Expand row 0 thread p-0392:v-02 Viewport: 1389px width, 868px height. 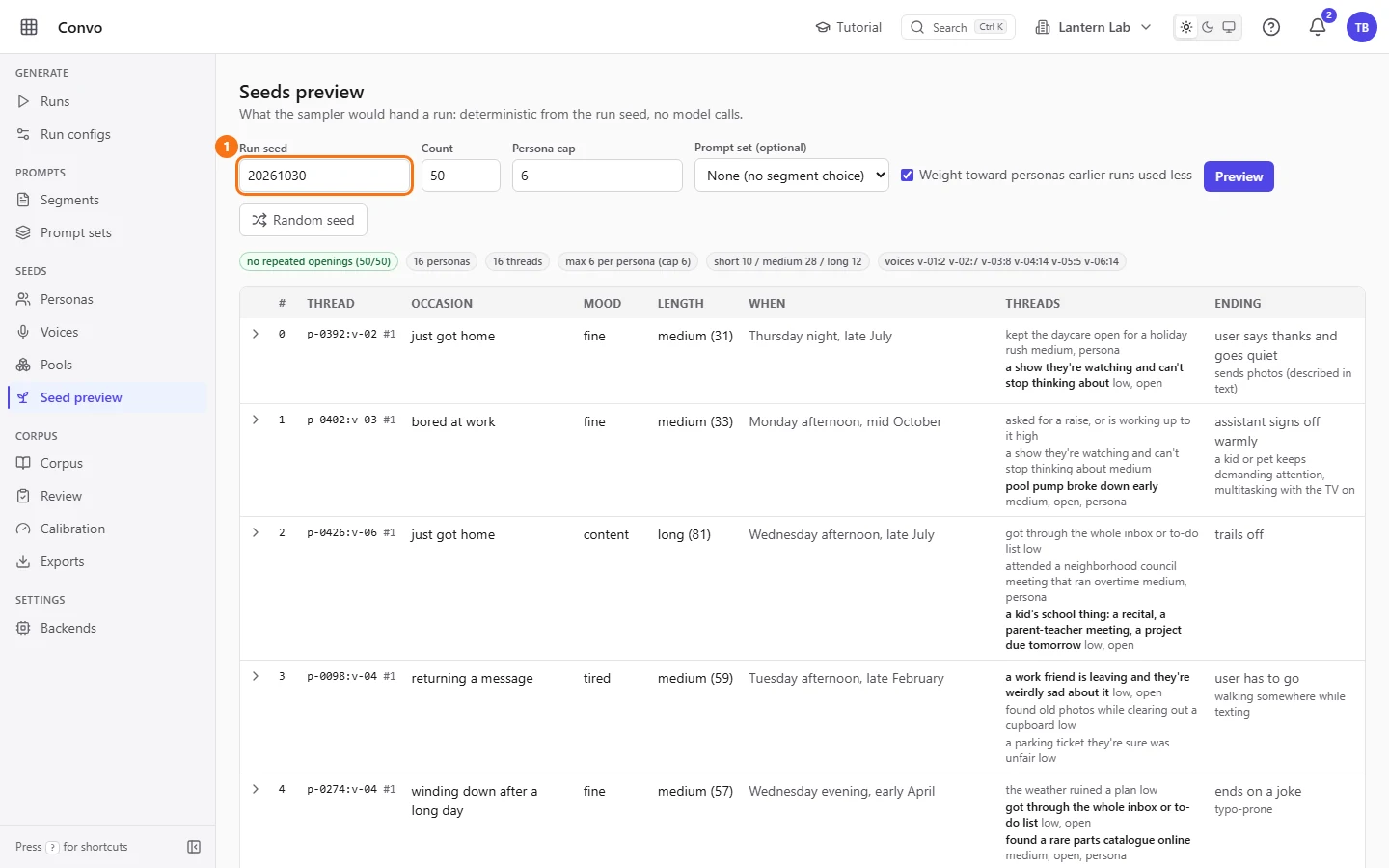[x=256, y=334]
